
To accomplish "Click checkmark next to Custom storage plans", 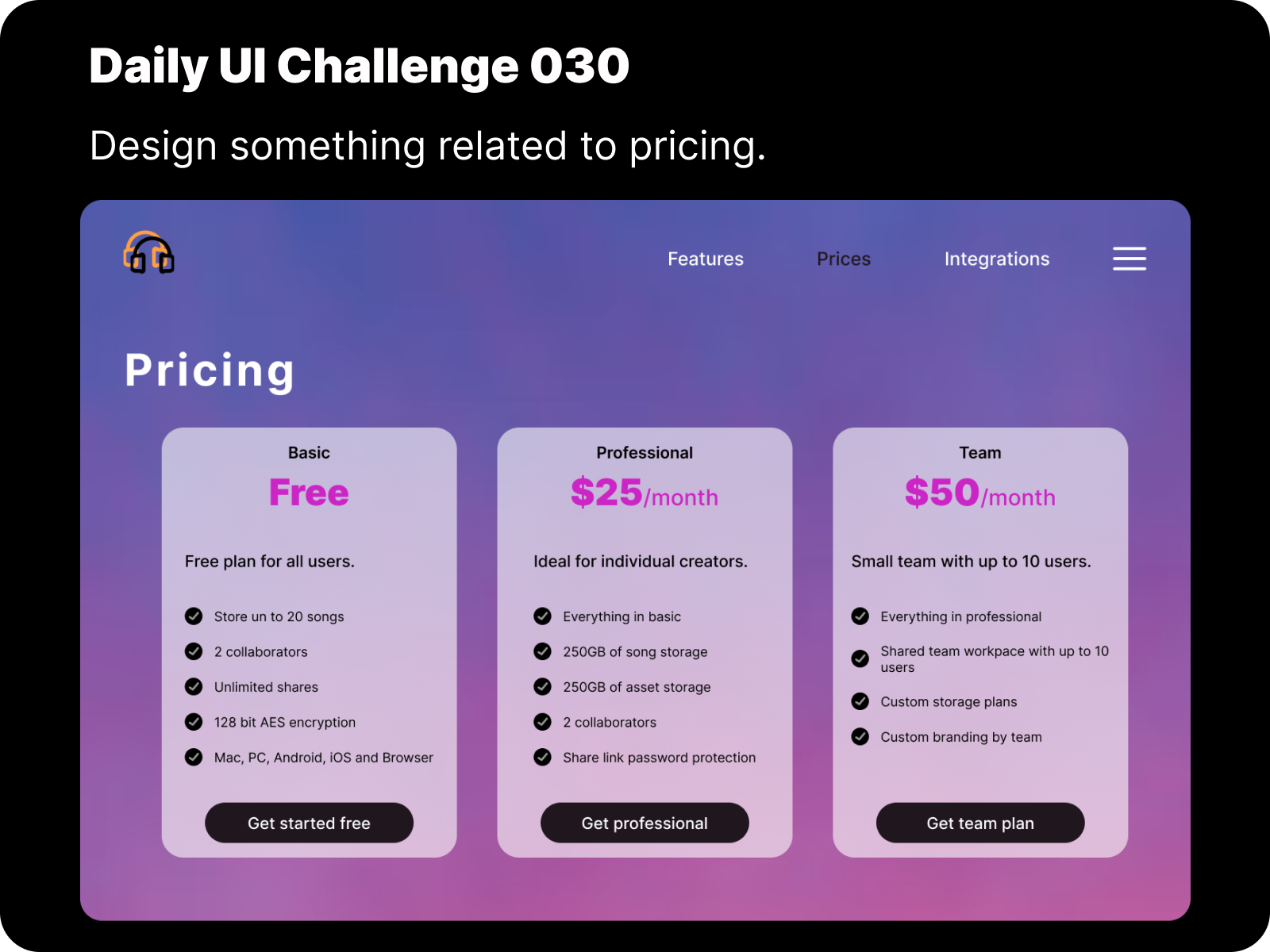I will coord(860,701).
